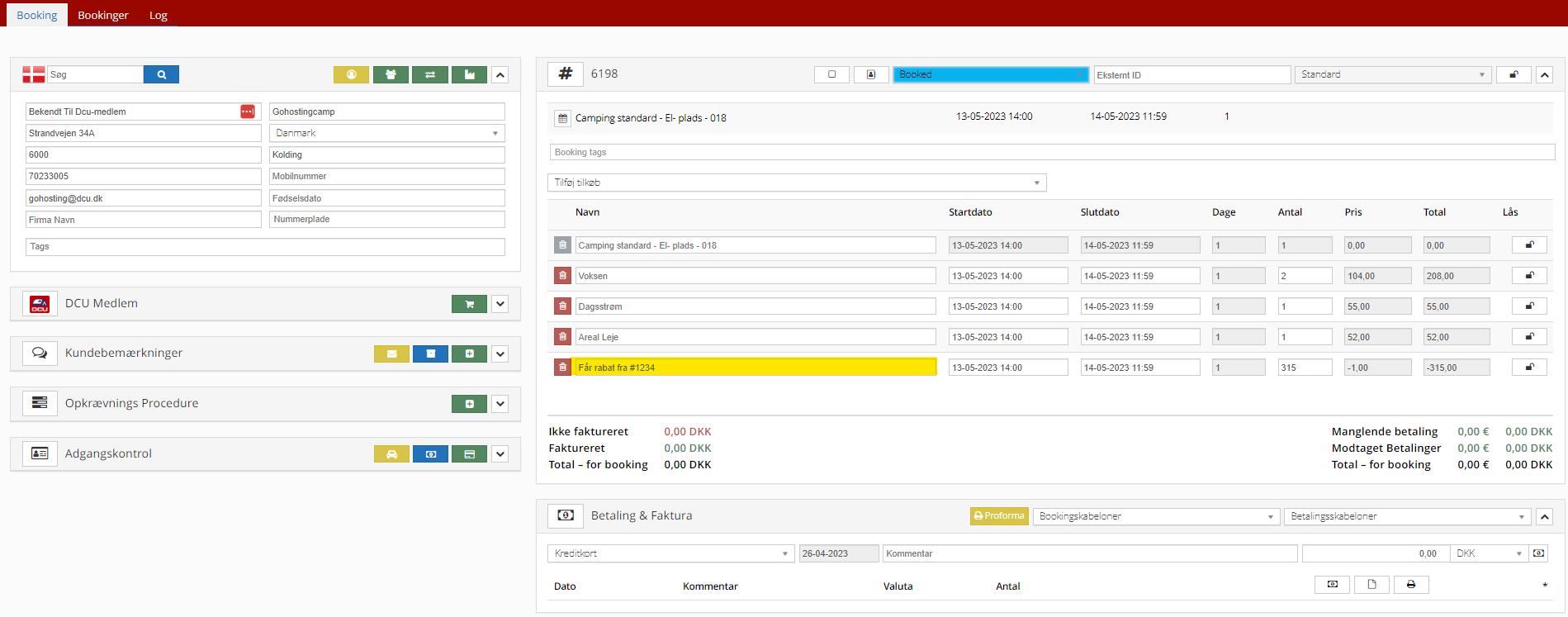This screenshot has height=617, width=1568.
Task: Toggle the lock on the Dagsstrøm row
Action: 1529,306
